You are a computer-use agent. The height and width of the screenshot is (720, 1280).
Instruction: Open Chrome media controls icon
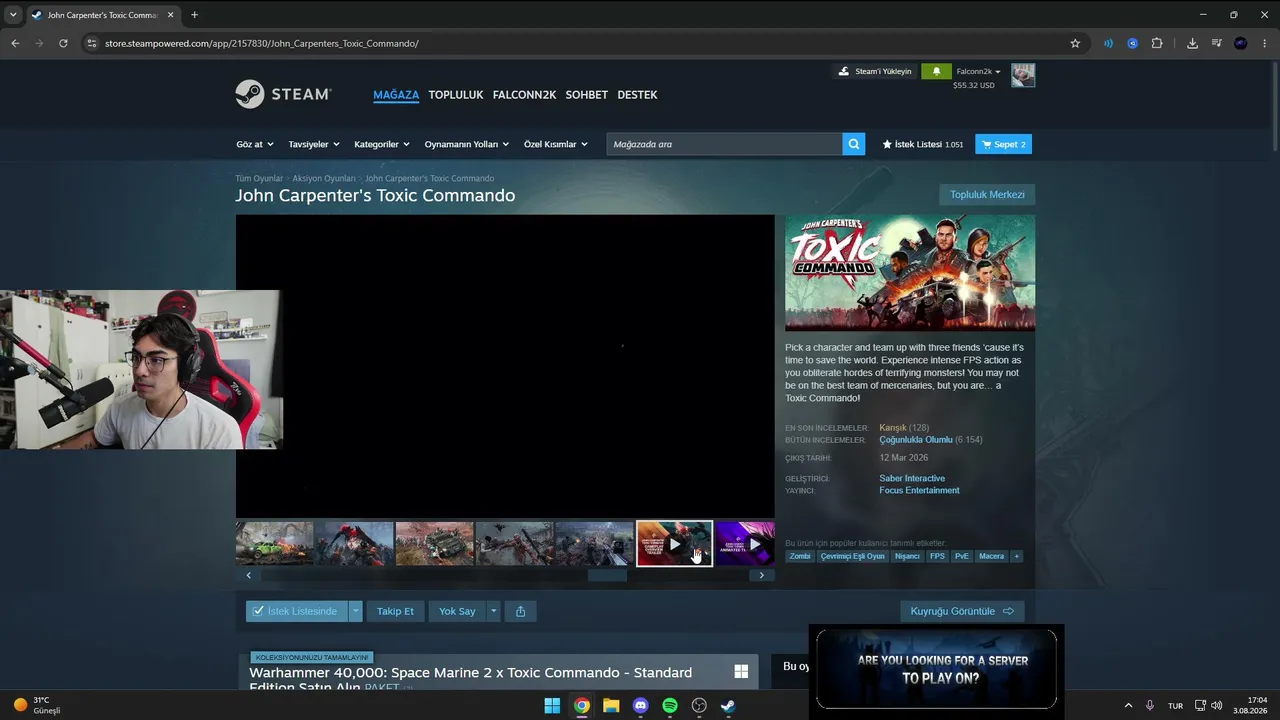(x=1217, y=43)
